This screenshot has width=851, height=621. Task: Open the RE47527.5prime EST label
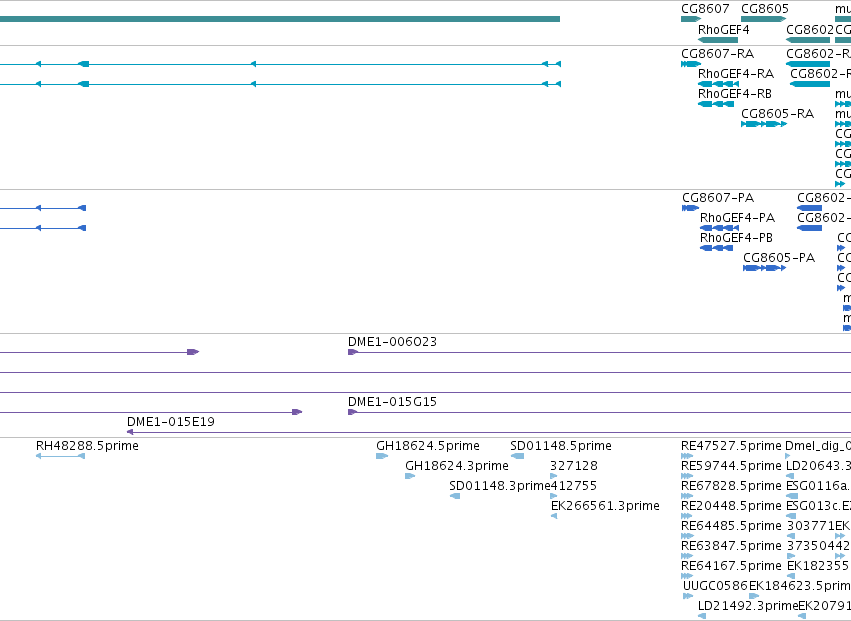click(x=731, y=446)
